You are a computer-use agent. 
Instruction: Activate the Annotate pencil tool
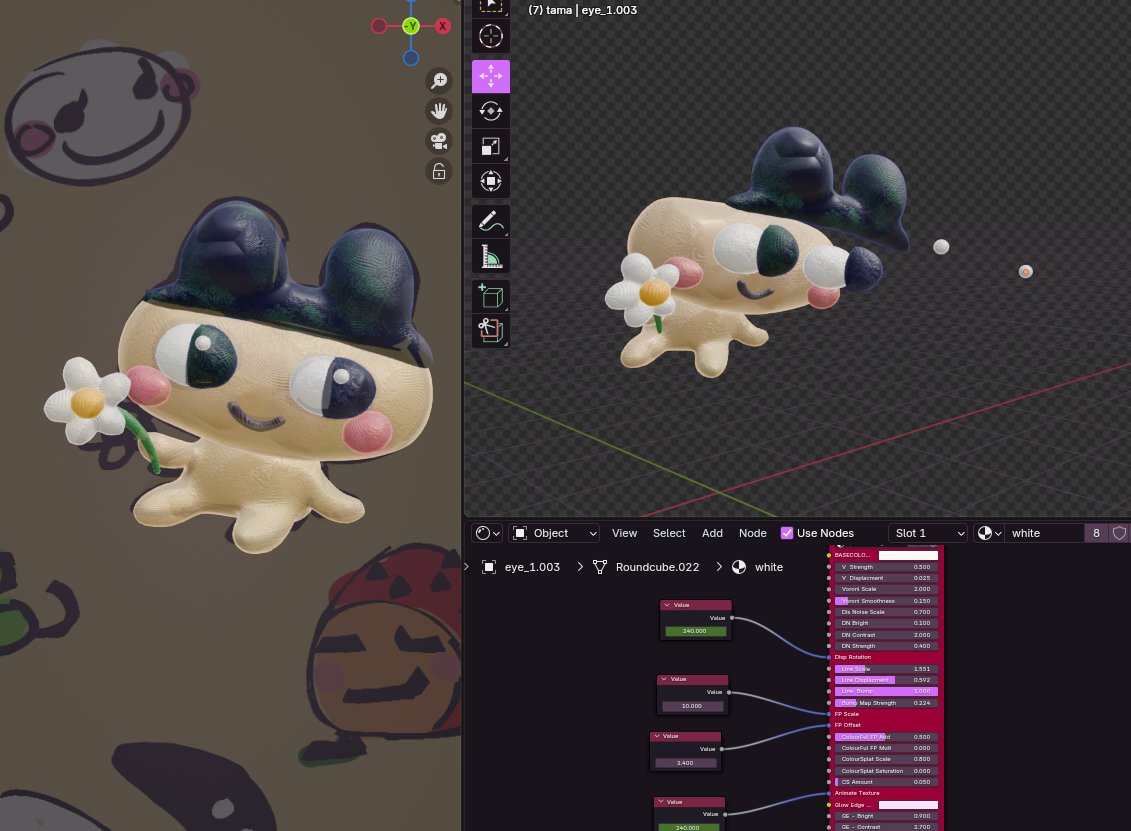point(490,221)
